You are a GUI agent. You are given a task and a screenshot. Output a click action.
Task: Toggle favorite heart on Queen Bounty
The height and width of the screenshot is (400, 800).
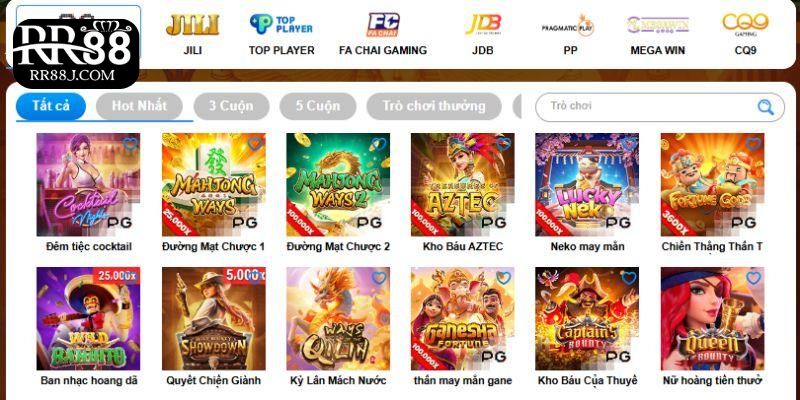(x=754, y=278)
